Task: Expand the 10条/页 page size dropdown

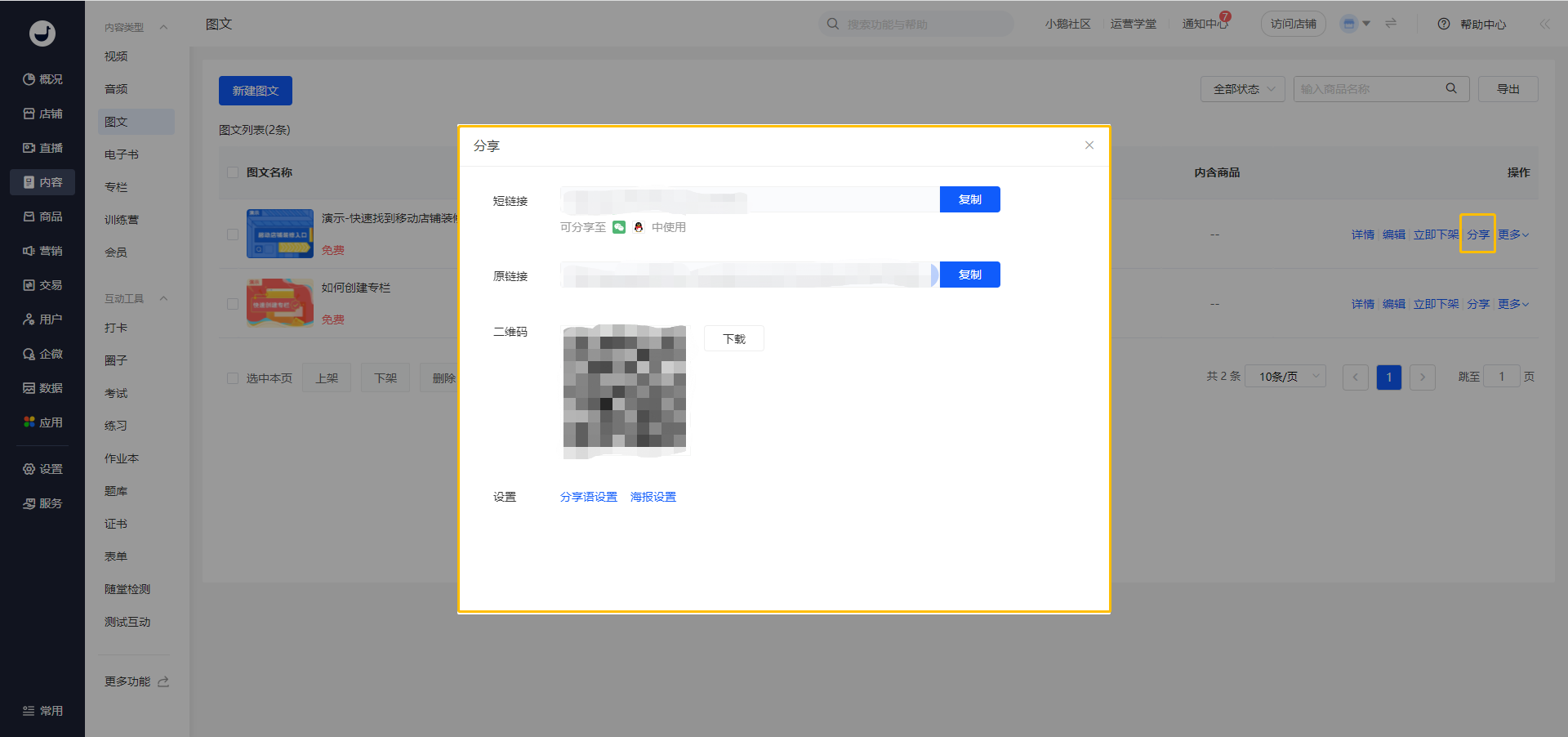Action: 1285,377
